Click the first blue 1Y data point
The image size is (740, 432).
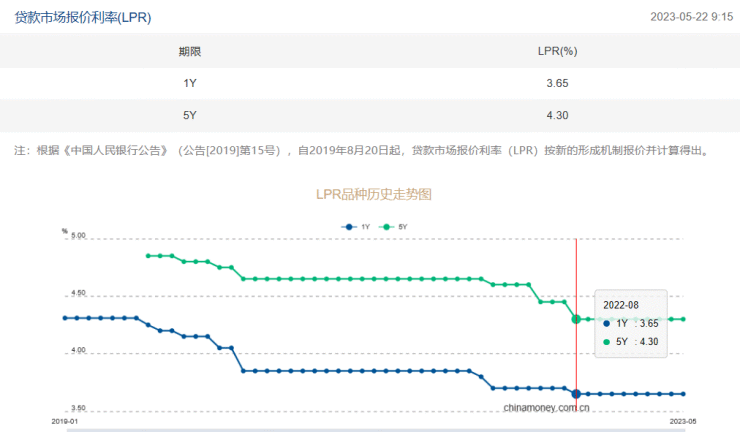pyautogui.click(x=64, y=318)
